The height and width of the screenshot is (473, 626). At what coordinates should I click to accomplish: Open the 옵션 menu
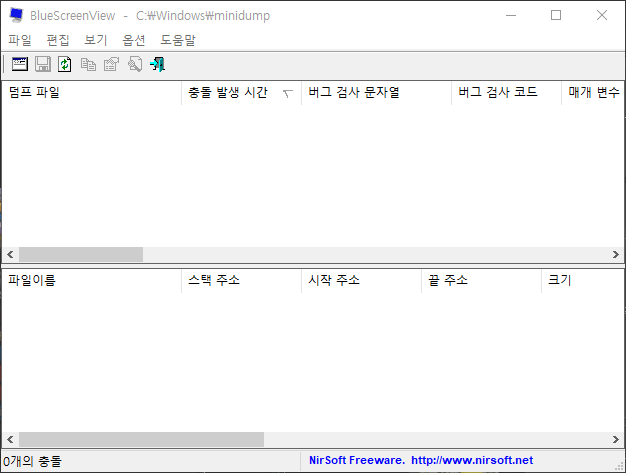pos(134,40)
